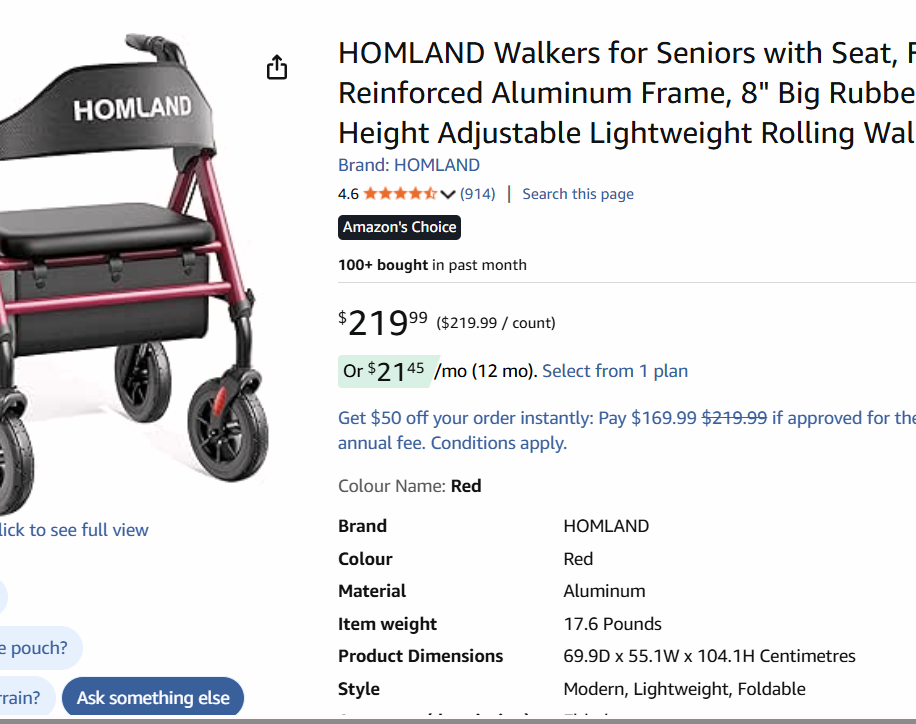Click the Brand: HOMLAND link
This screenshot has width=916, height=724.
pos(408,165)
